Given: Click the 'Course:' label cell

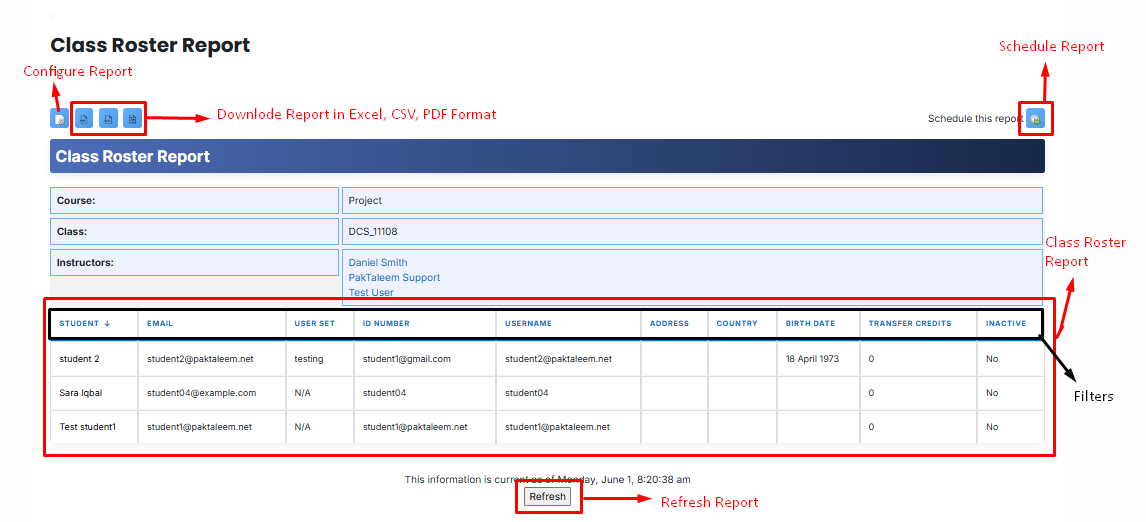Looking at the screenshot, I should pos(194,200).
